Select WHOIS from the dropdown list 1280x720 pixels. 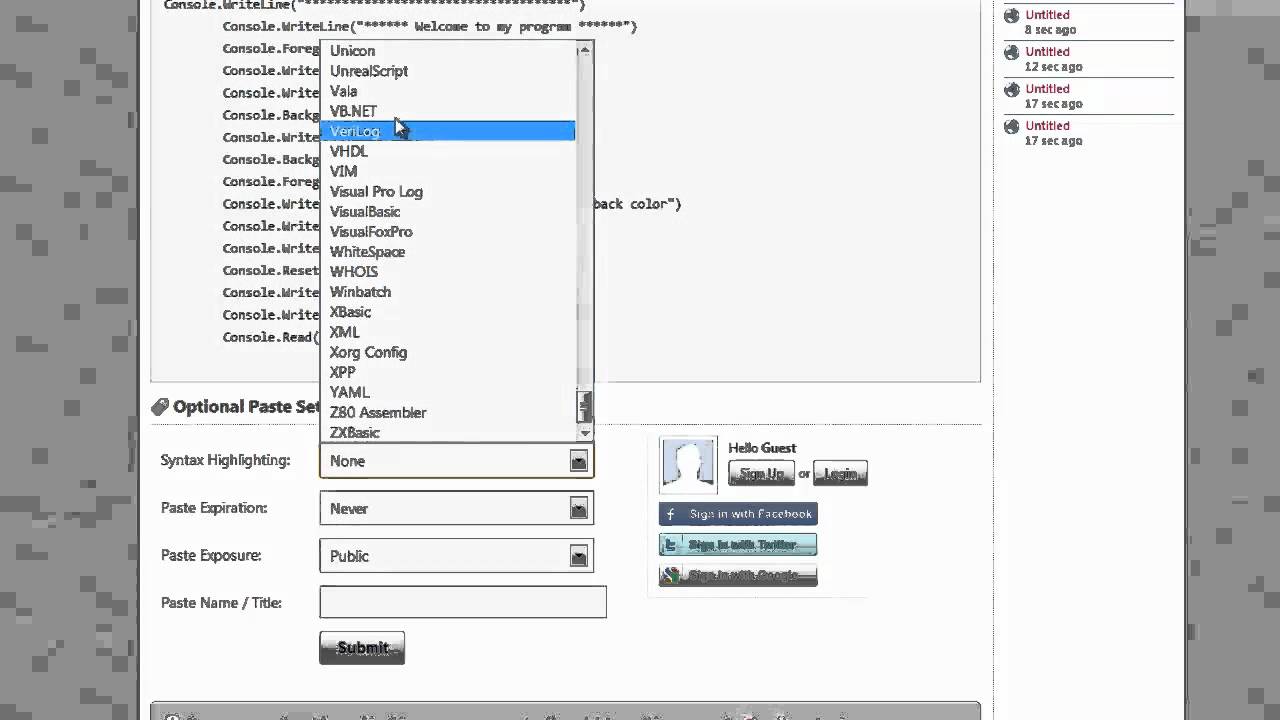pyautogui.click(x=354, y=271)
